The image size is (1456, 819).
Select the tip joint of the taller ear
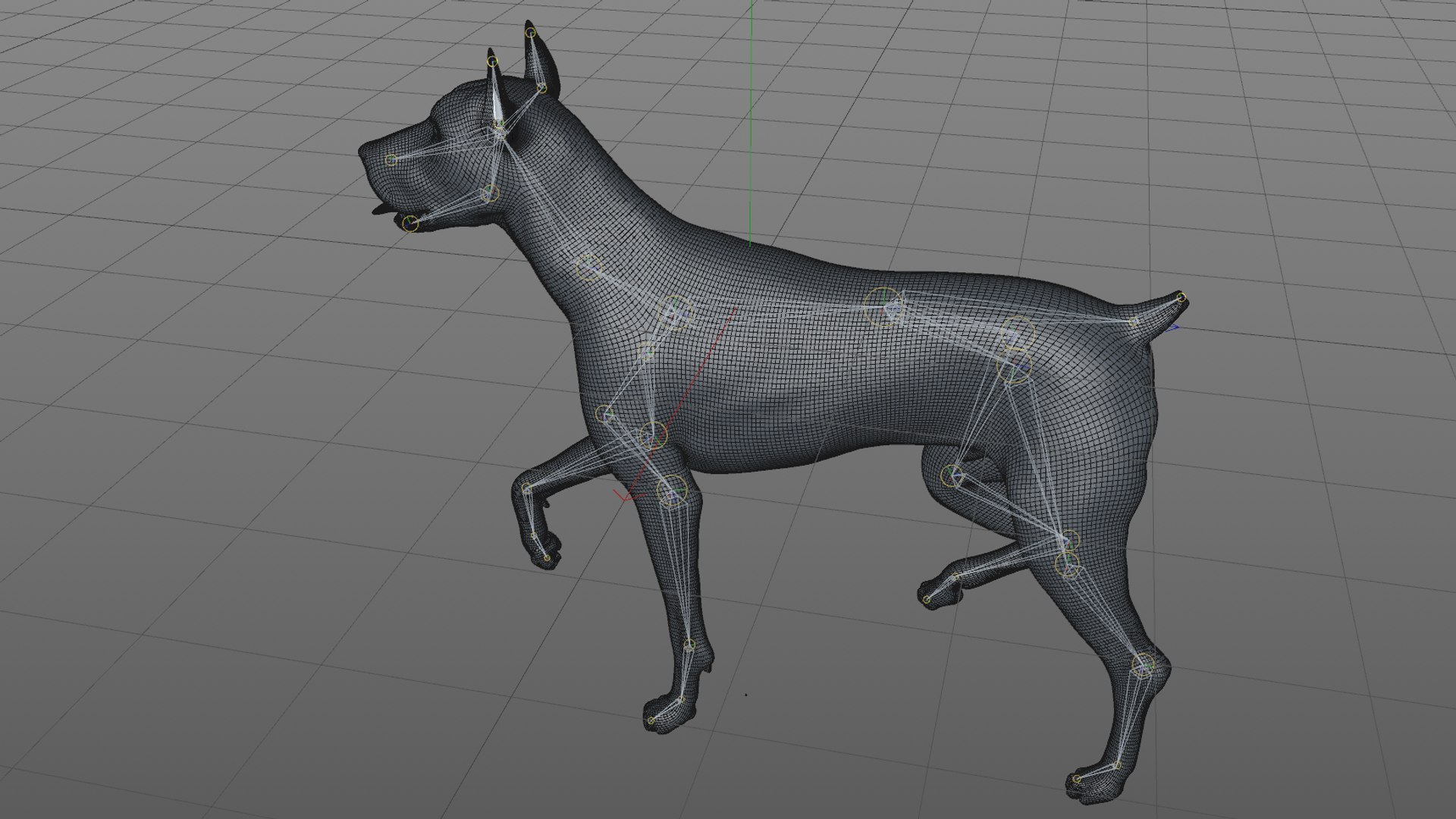tap(530, 33)
